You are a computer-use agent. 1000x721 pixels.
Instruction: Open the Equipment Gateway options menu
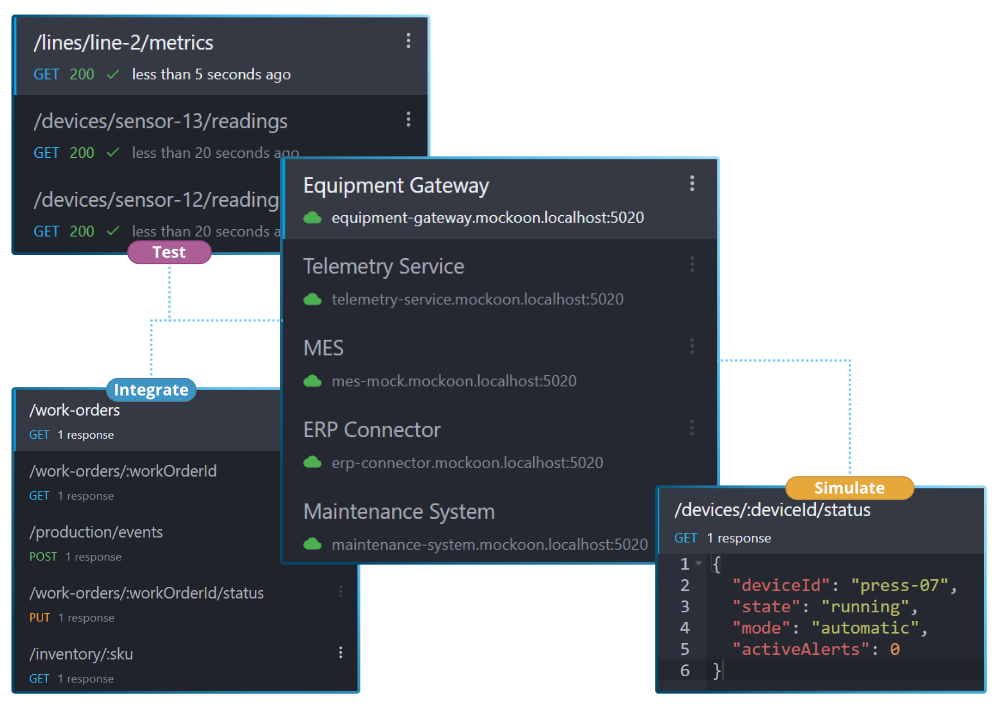(692, 184)
